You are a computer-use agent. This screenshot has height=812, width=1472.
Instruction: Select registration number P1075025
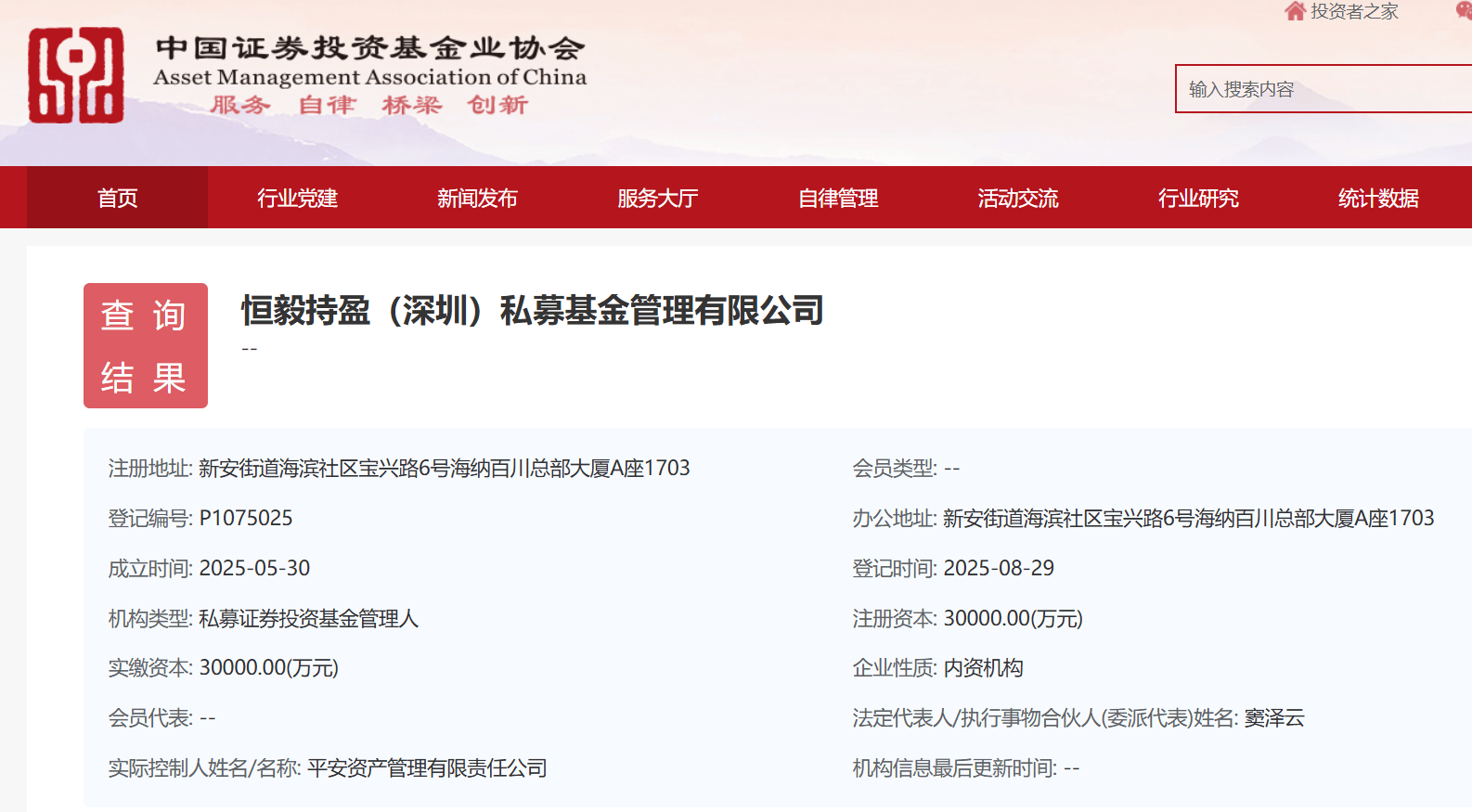point(246,518)
